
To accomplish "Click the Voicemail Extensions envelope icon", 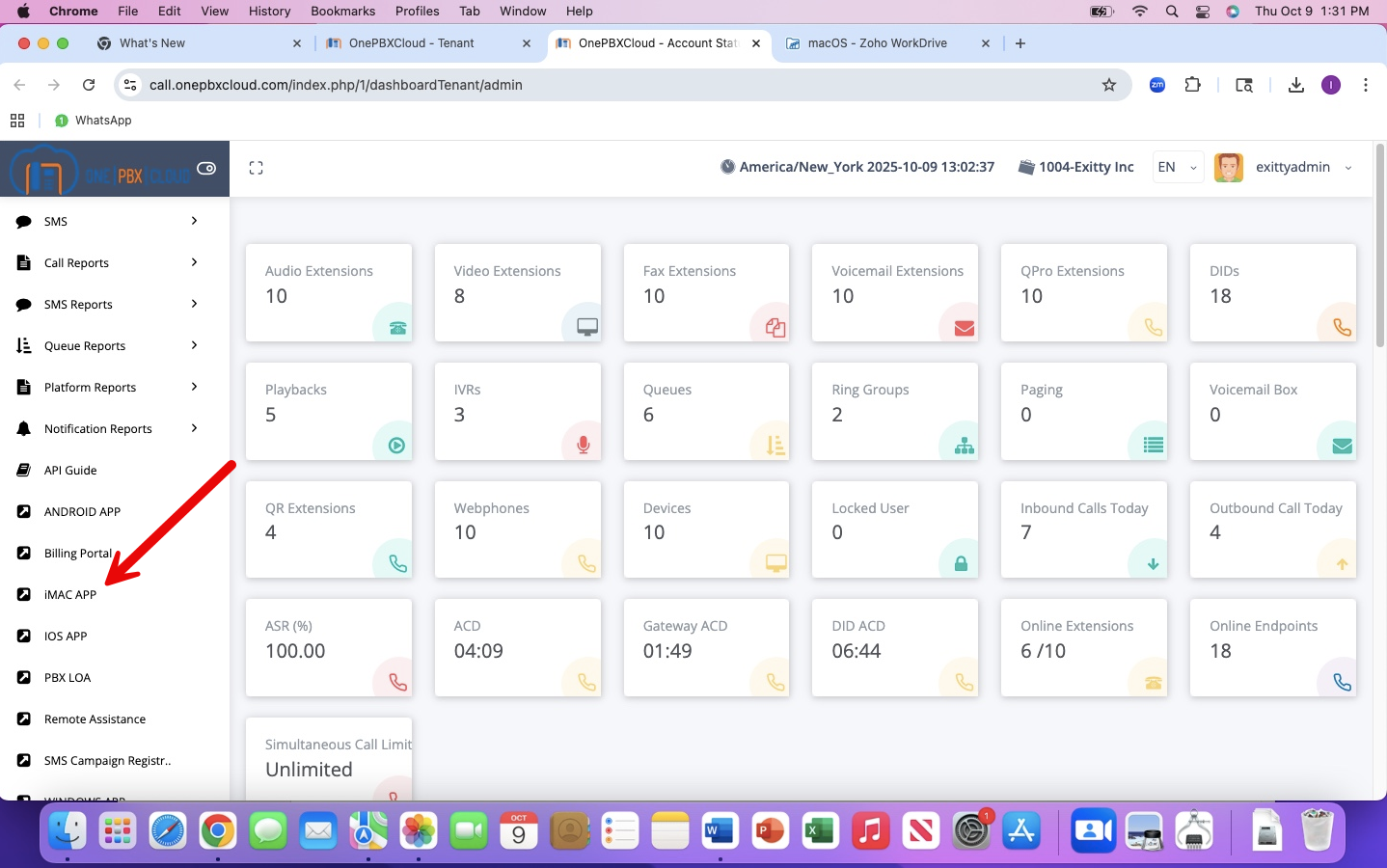I will [964, 328].
